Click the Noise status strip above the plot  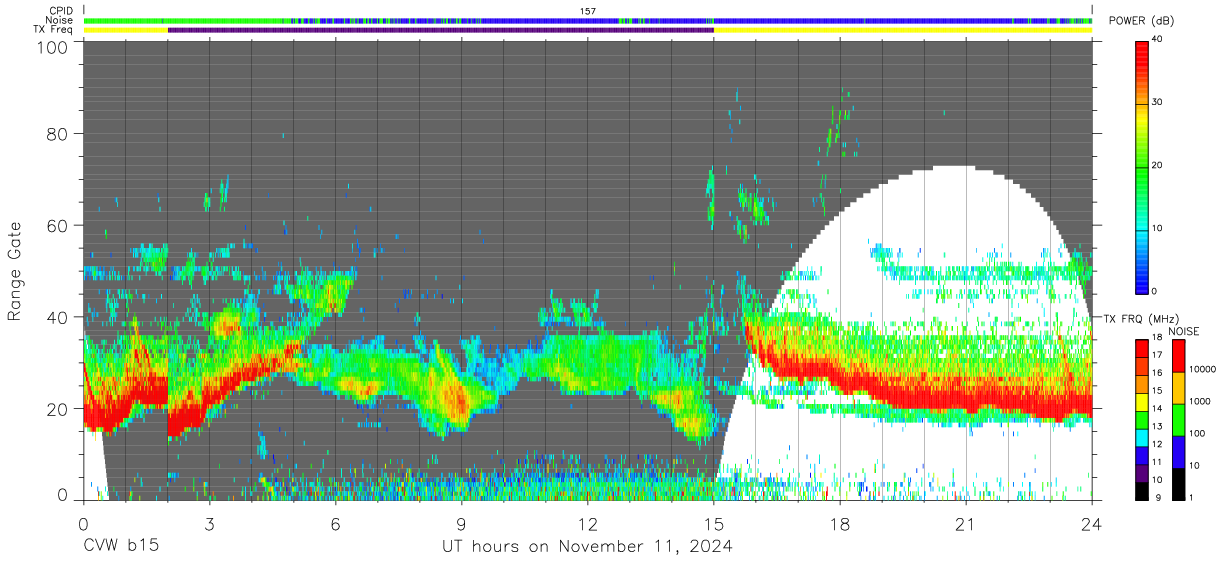tap(587, 20)
